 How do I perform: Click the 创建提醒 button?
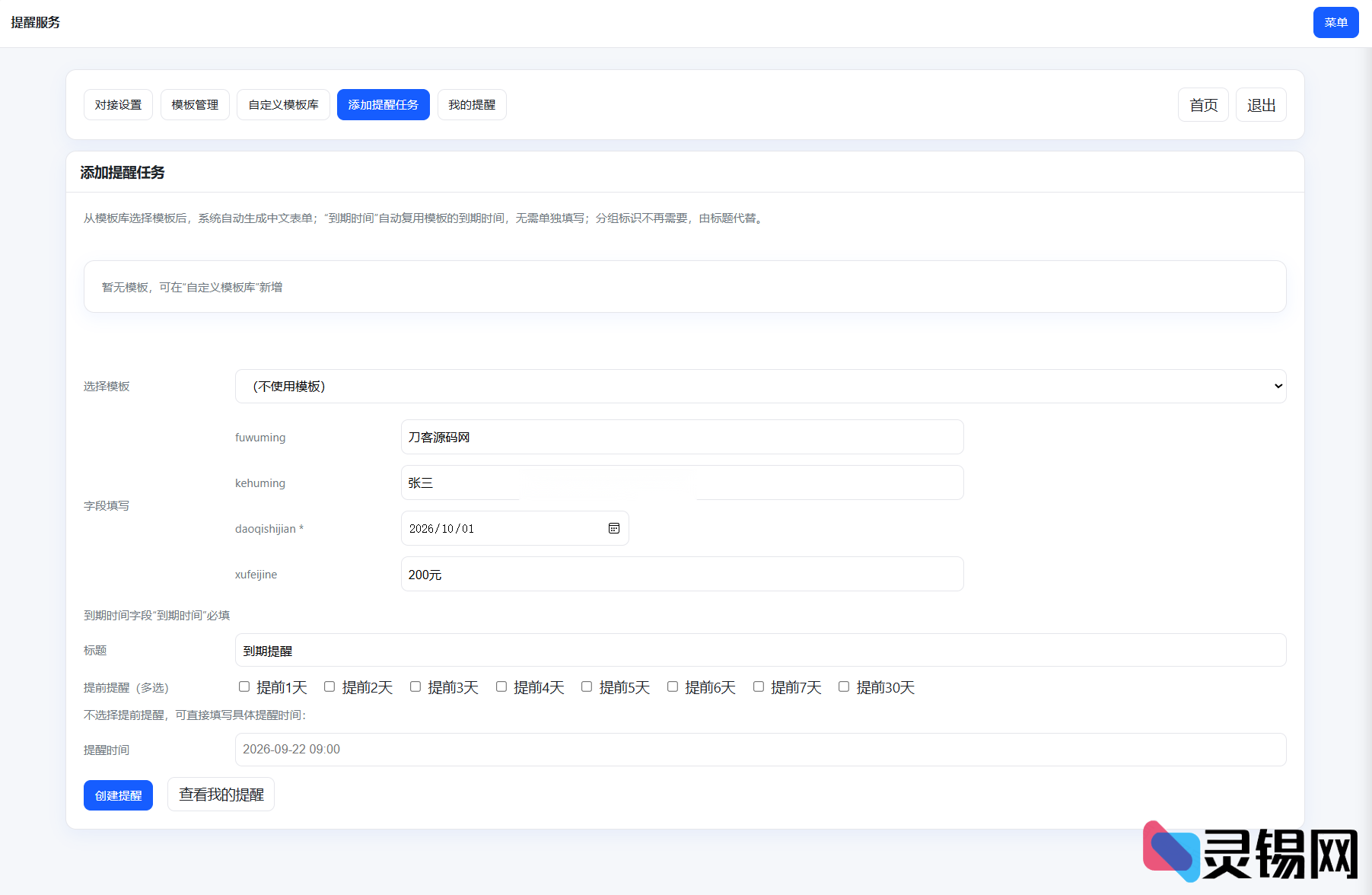tap(118, 795)
